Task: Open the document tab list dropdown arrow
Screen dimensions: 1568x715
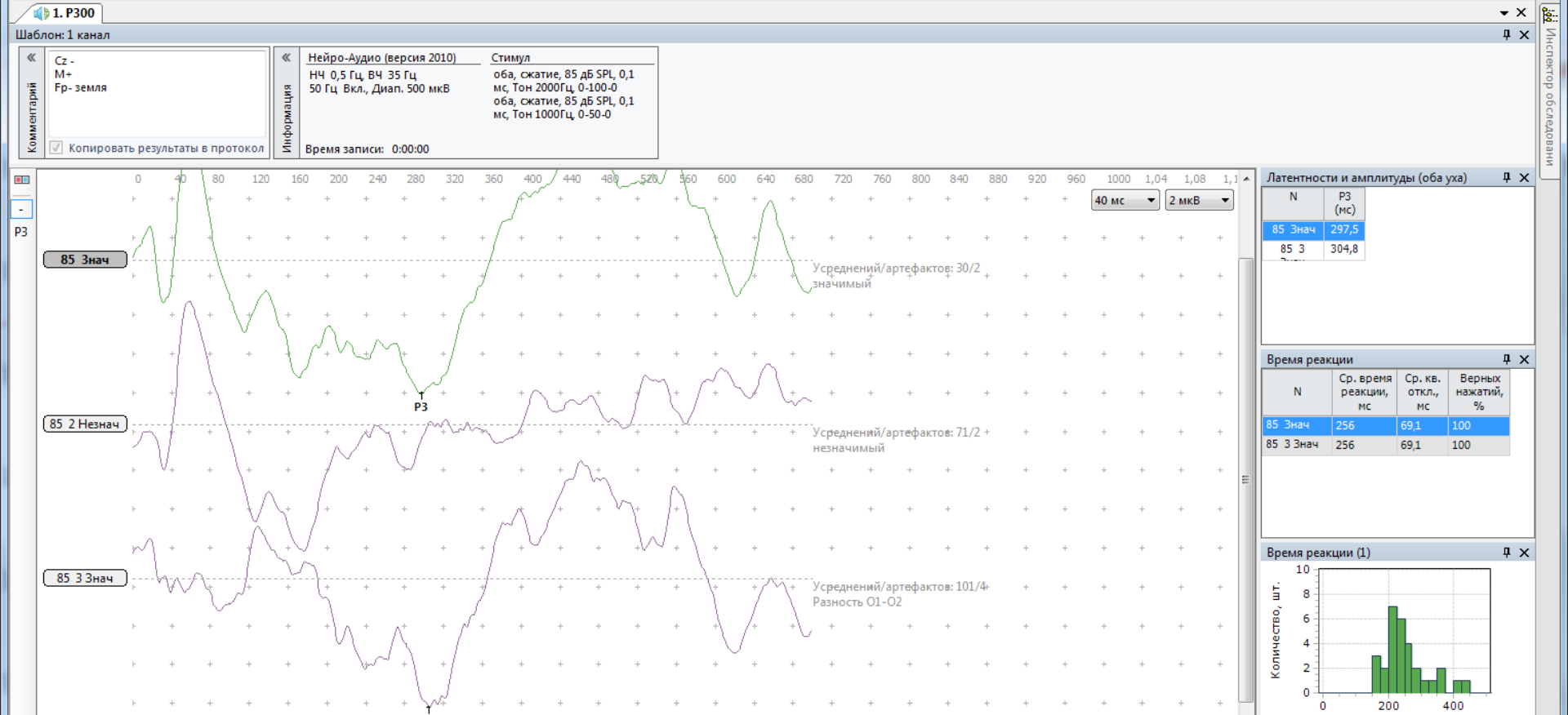Action: (x=1503, y=13)
